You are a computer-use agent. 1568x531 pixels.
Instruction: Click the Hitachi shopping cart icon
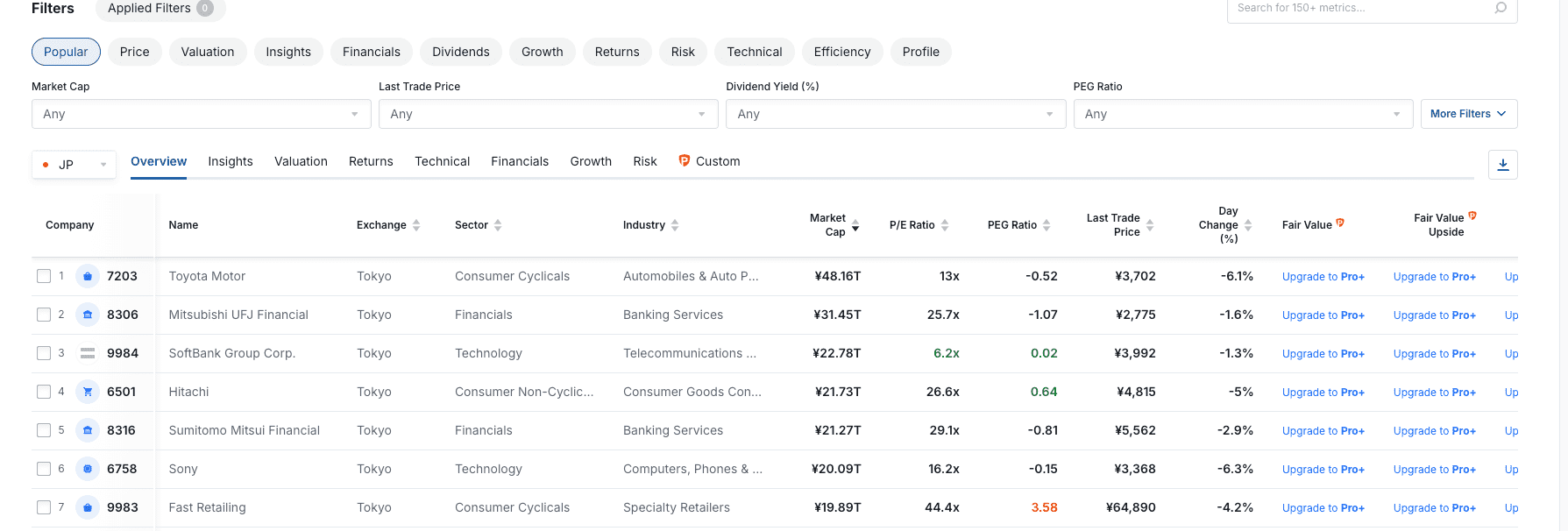(x=88, y=392)
